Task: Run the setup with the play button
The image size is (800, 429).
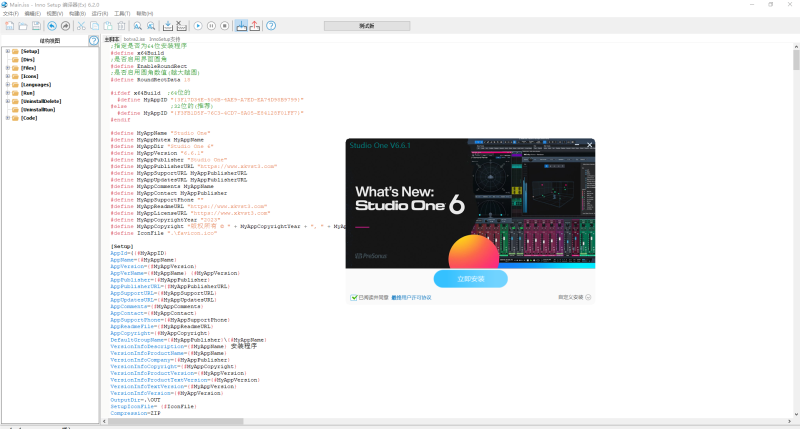Action: pos(198,26)
